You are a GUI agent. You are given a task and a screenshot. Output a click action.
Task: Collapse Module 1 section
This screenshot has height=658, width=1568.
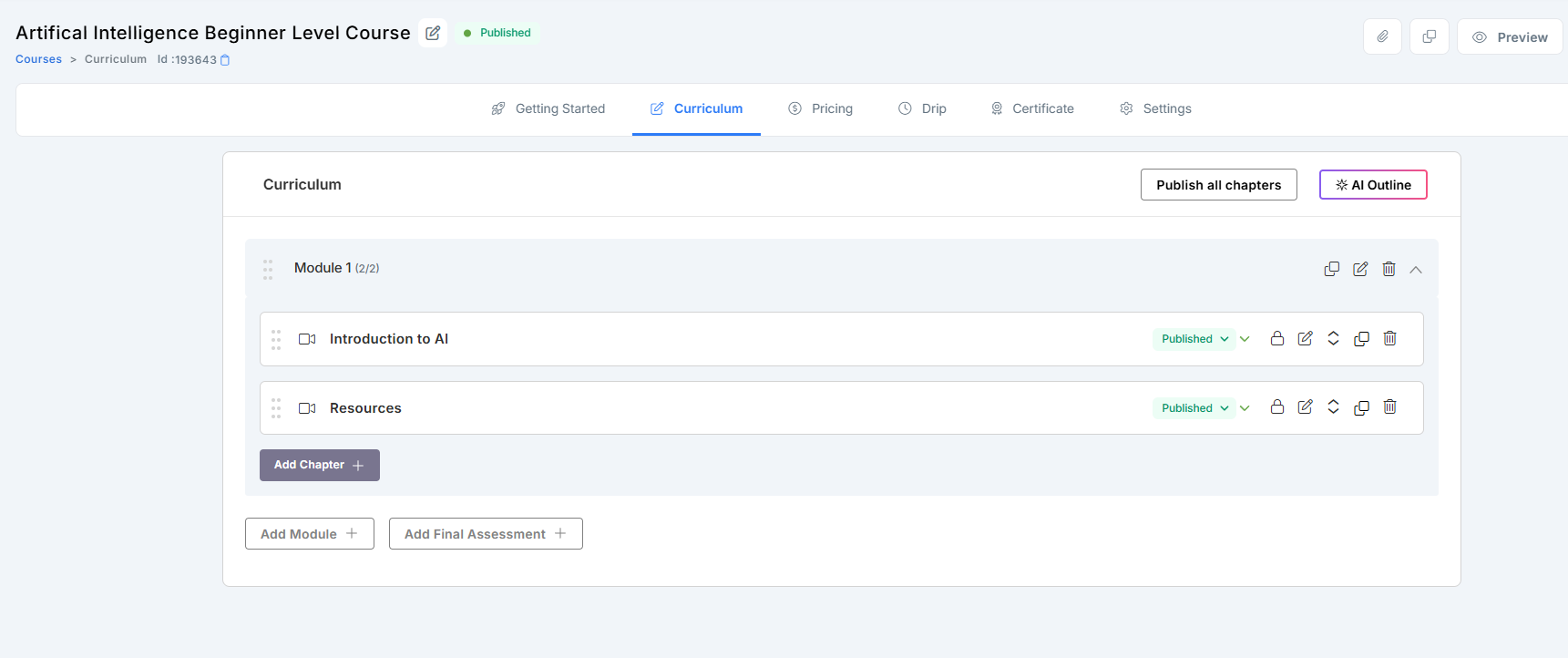point(1416,270)
